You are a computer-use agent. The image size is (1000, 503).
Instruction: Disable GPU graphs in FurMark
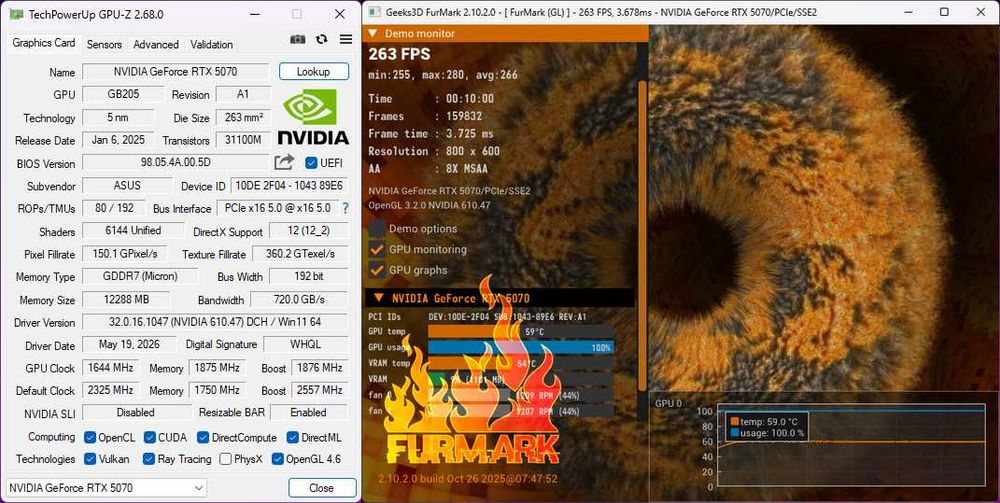click(377, 270)
